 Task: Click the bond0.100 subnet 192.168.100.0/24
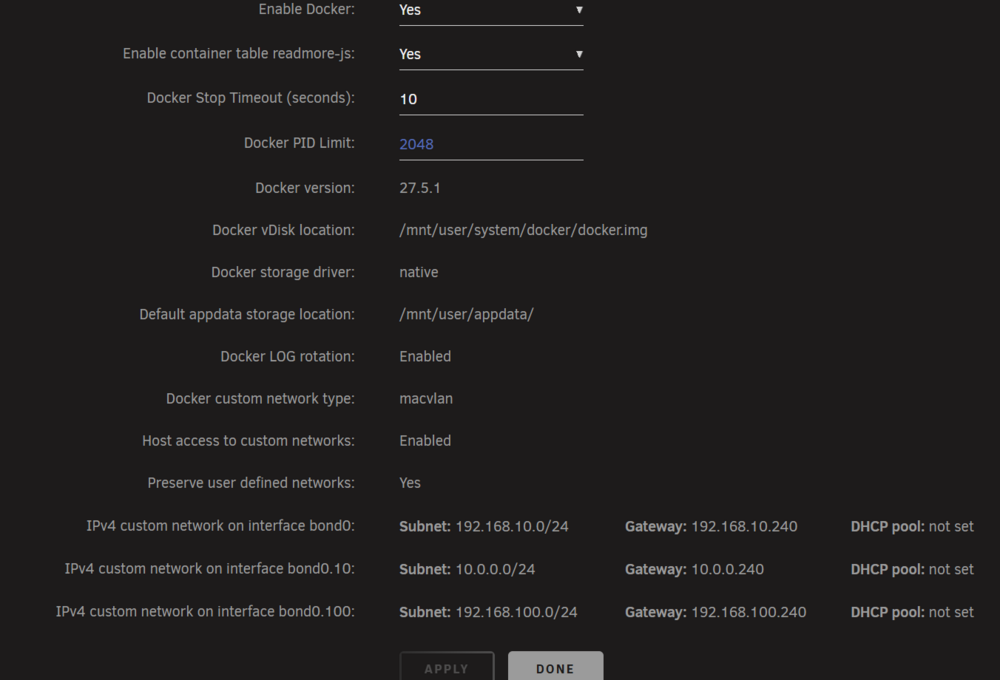[516, 612]
